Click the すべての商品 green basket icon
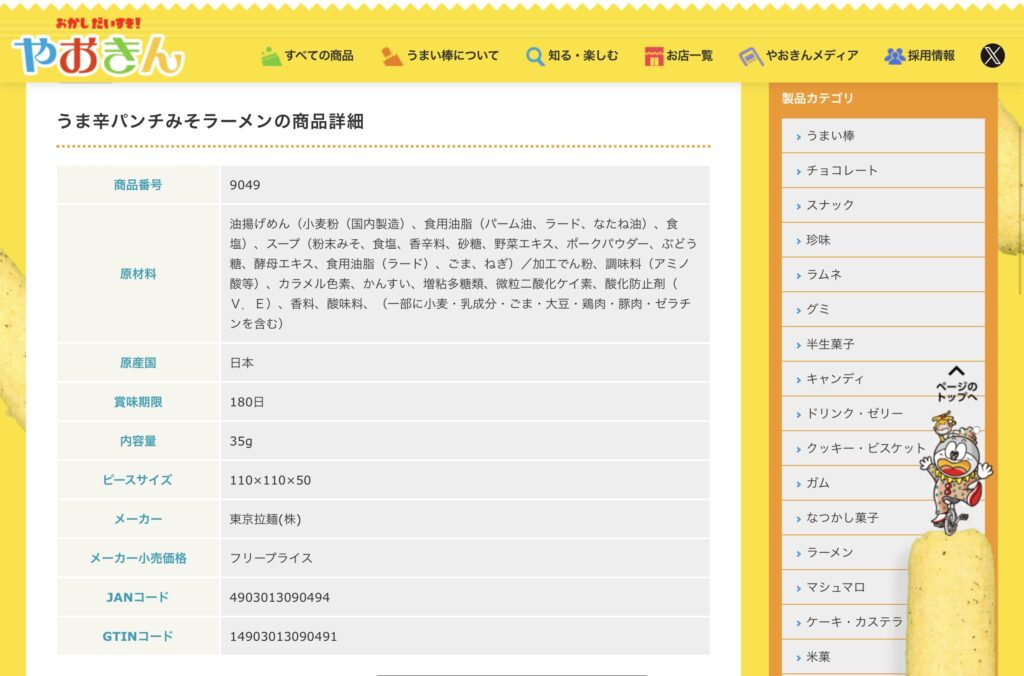Viewport: 1024px width, 676px height. (x=271, y=56)
